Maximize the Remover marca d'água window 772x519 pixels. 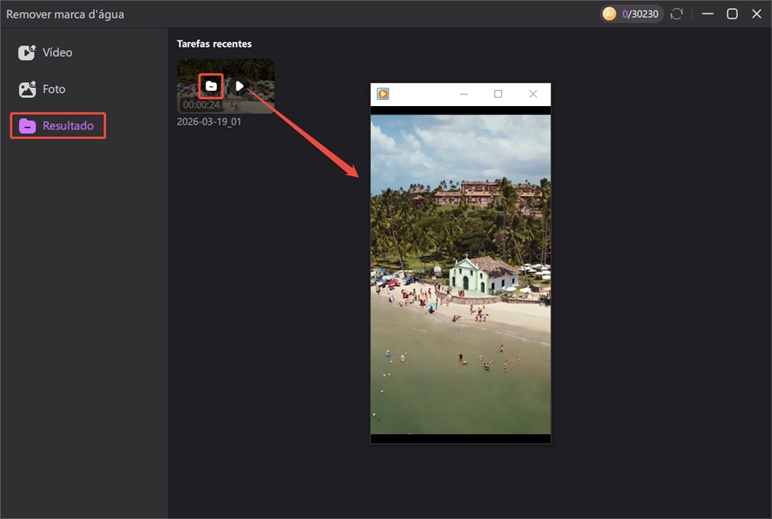pyautogui.click(x=732, y=14)
